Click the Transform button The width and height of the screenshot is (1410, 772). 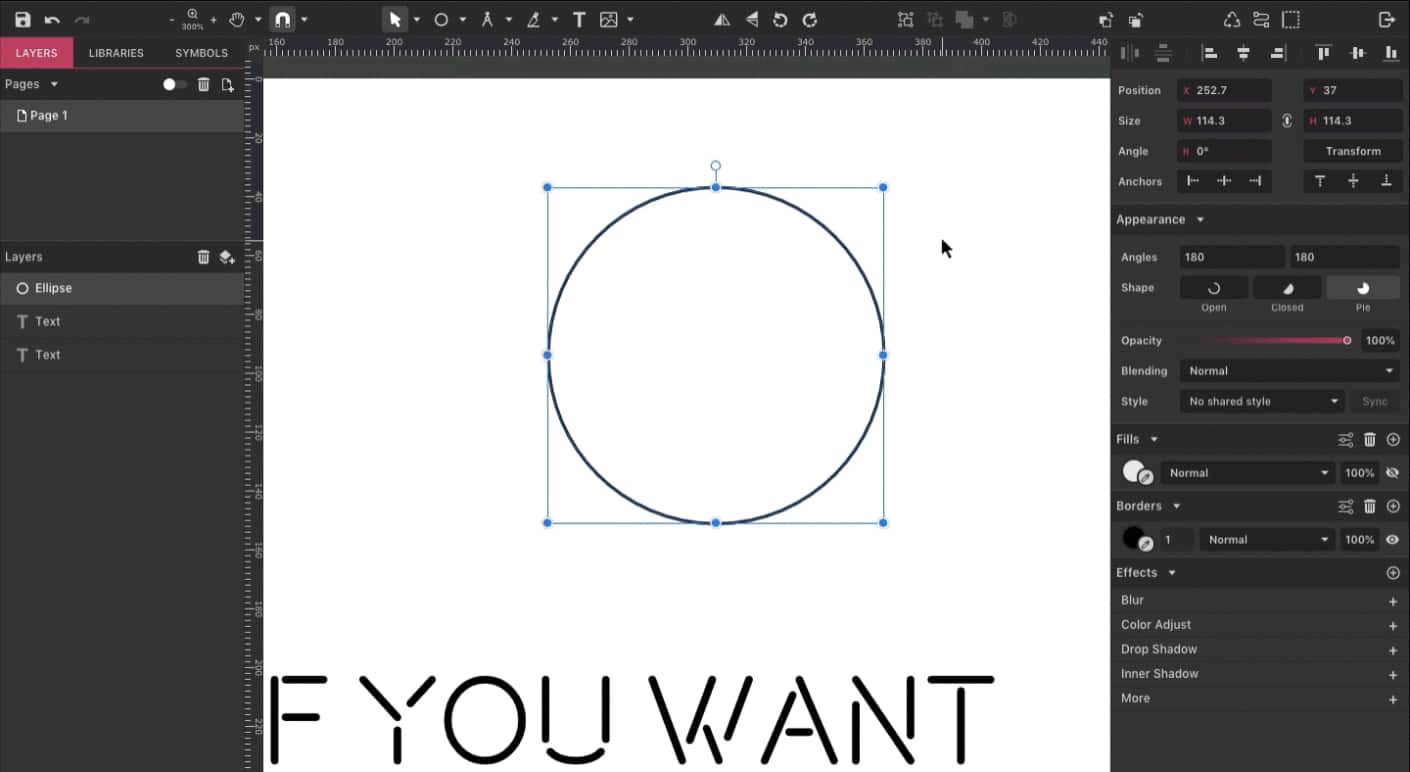tap(1353, 150)
